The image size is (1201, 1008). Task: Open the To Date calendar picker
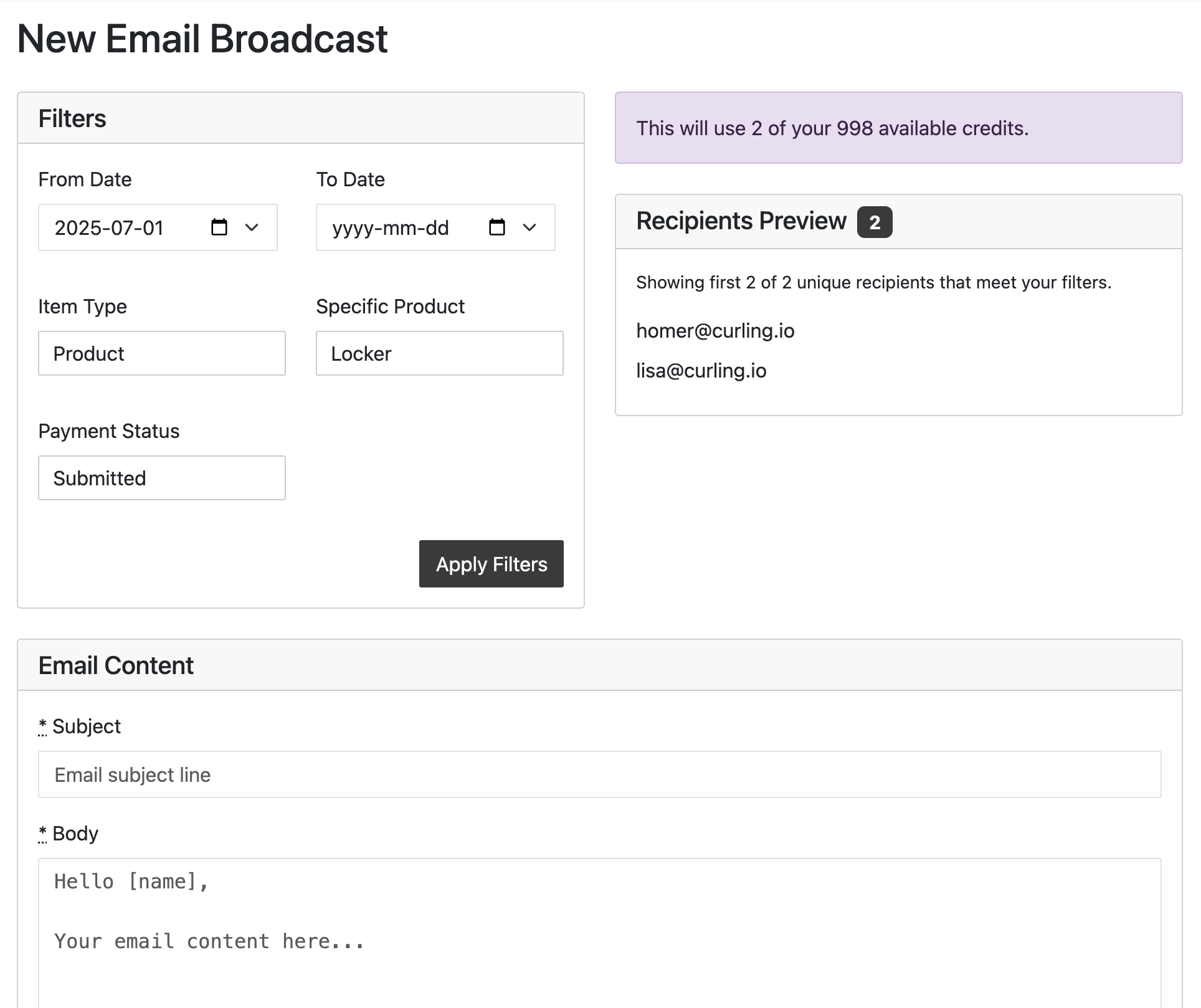496,228
